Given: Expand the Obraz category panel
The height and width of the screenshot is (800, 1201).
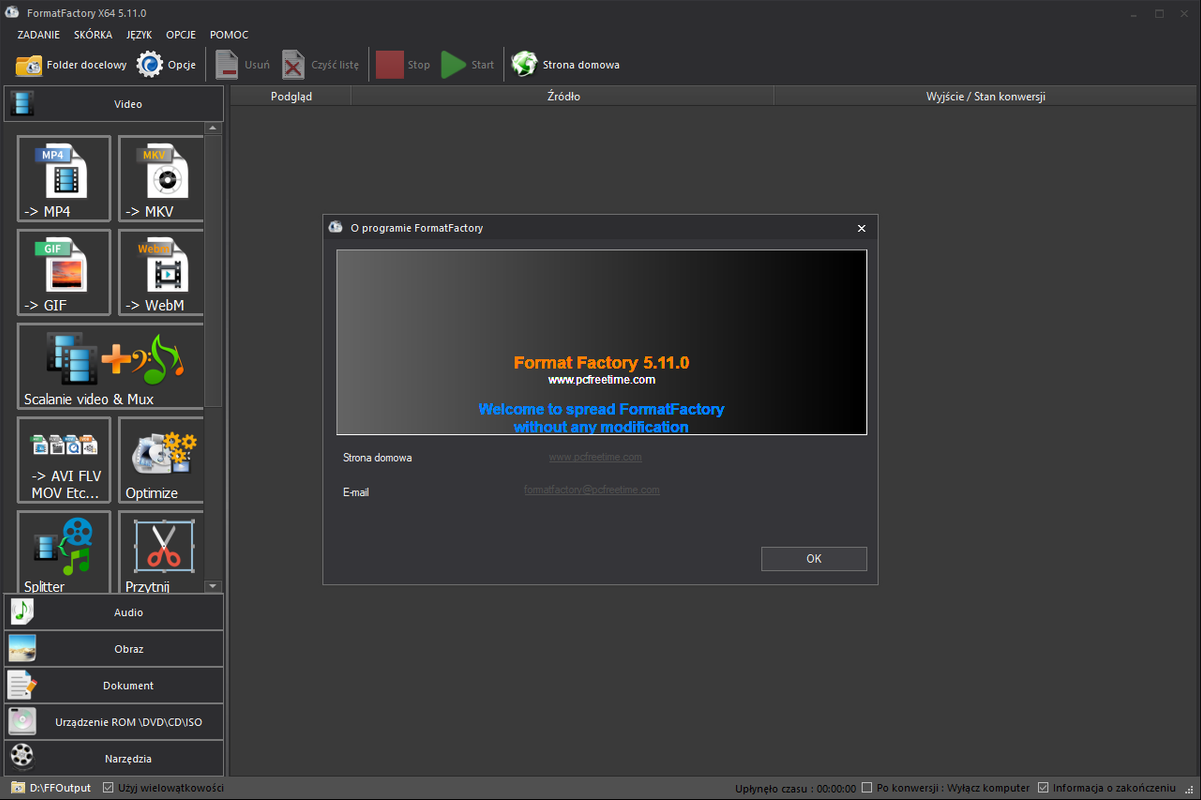Looking at the screenshot, I should (x=114, y=649).
